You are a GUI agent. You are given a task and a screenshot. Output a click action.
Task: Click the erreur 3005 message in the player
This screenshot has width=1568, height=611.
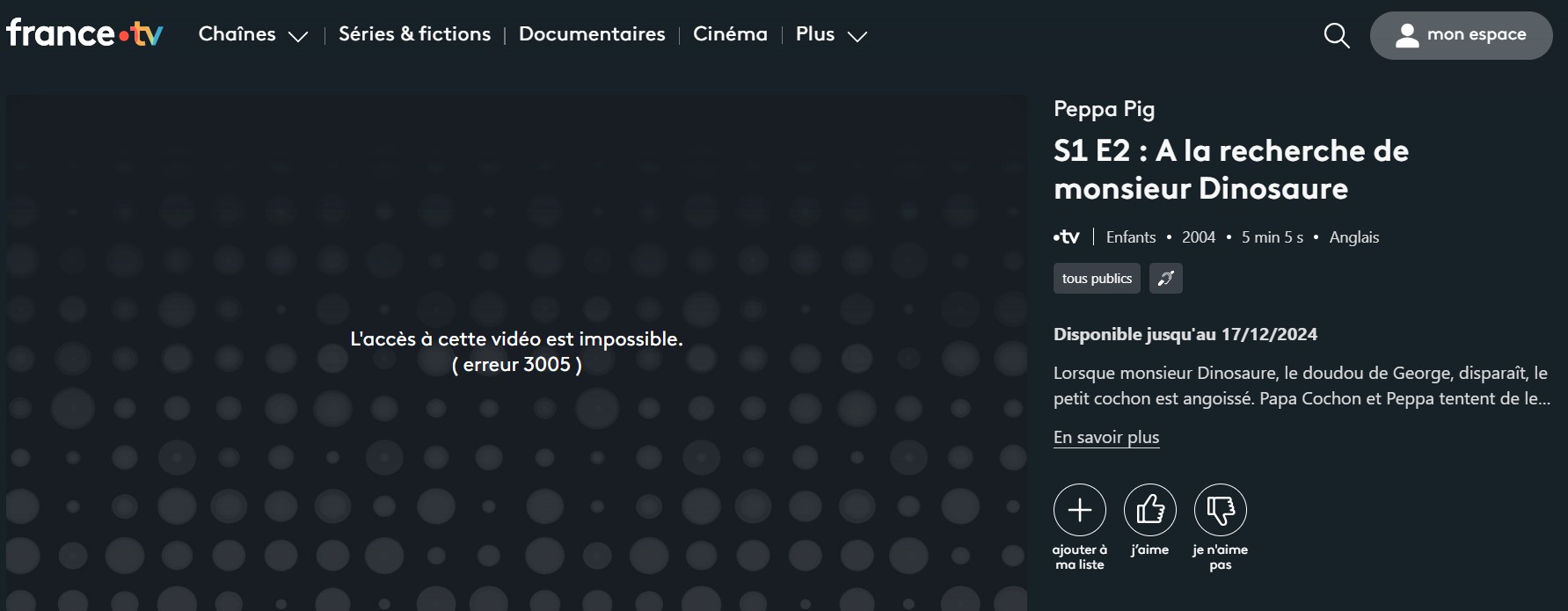coord(517,365)
